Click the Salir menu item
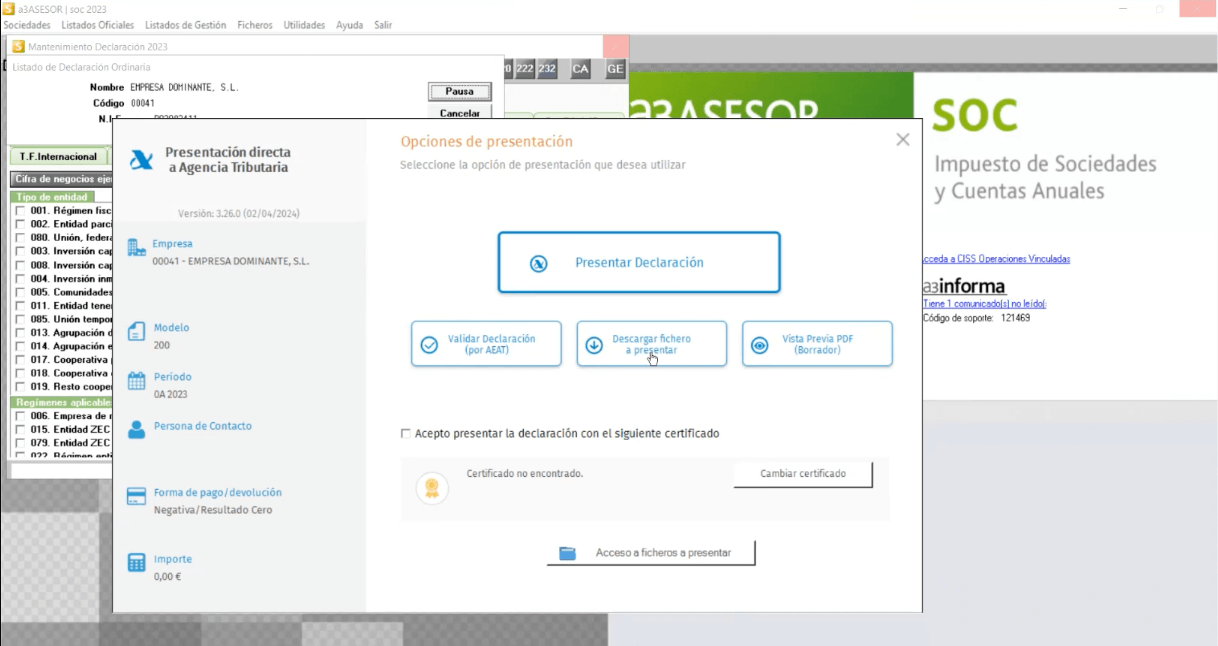The image size is (1218, 646). tap(383, 25)
